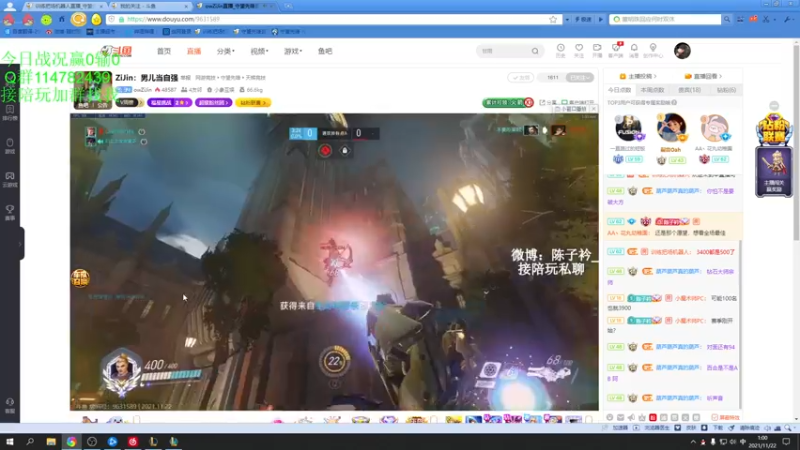Click the magnifier icon in the site search
800x450 pixels.
pyautogui.click(x=535, y=51)
